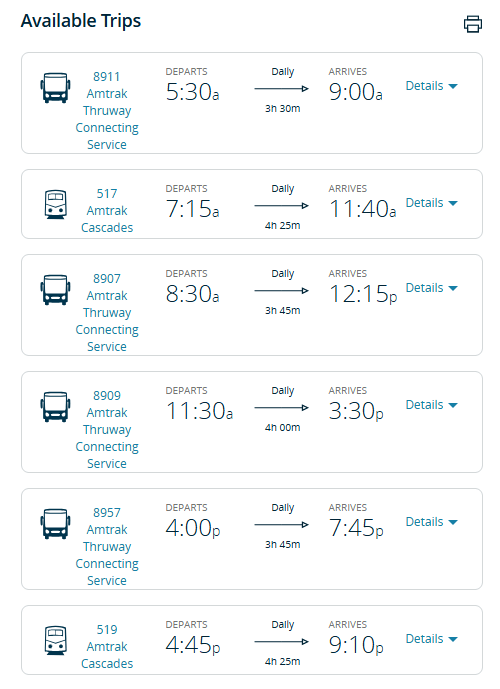Click the train icon for 517 Cascades

(x=56, y=204)
